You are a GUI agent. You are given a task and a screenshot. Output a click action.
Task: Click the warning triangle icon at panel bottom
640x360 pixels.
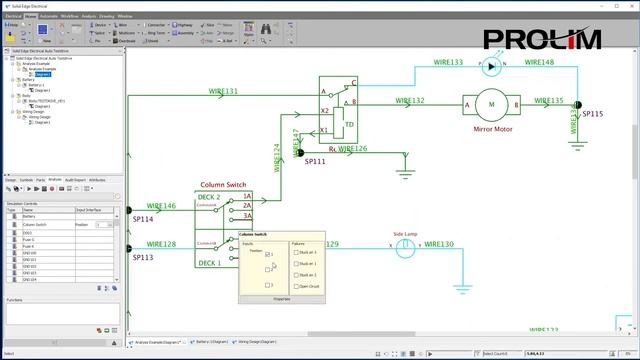tap(114, 343)
